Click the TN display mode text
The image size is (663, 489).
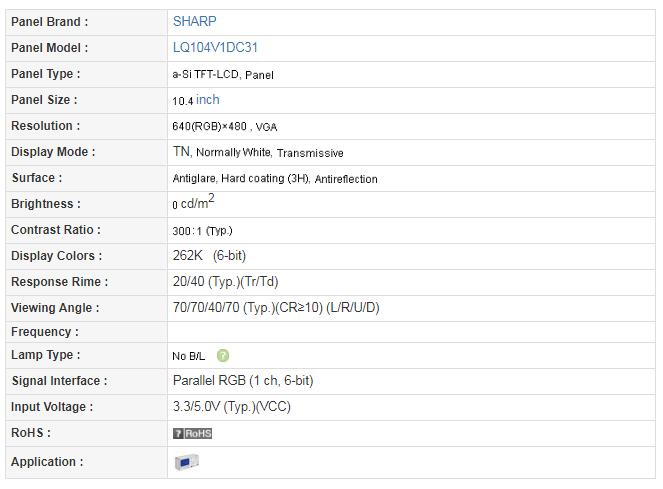pyautogui.click(x=181, y=151)
